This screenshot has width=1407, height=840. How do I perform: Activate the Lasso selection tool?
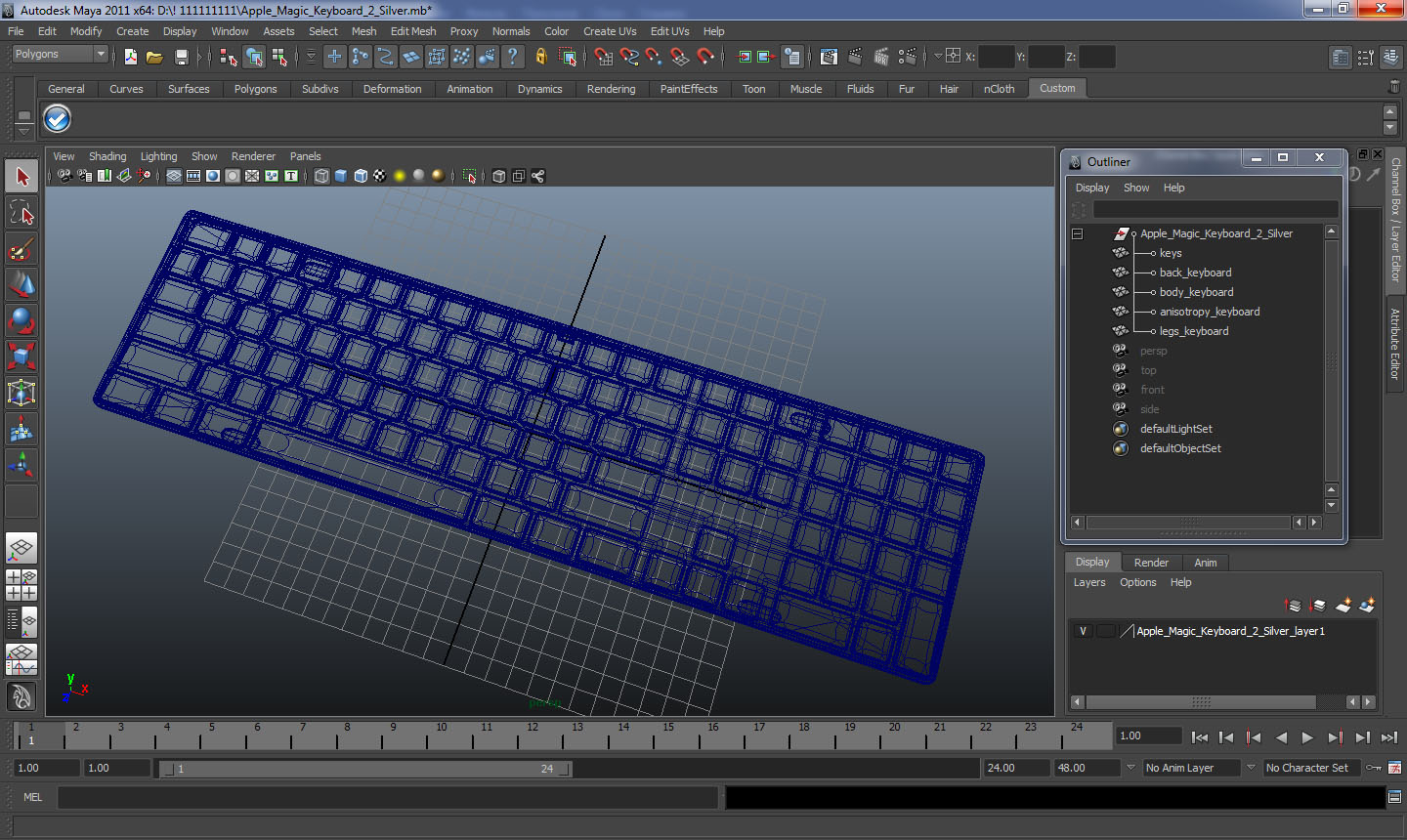21,212
